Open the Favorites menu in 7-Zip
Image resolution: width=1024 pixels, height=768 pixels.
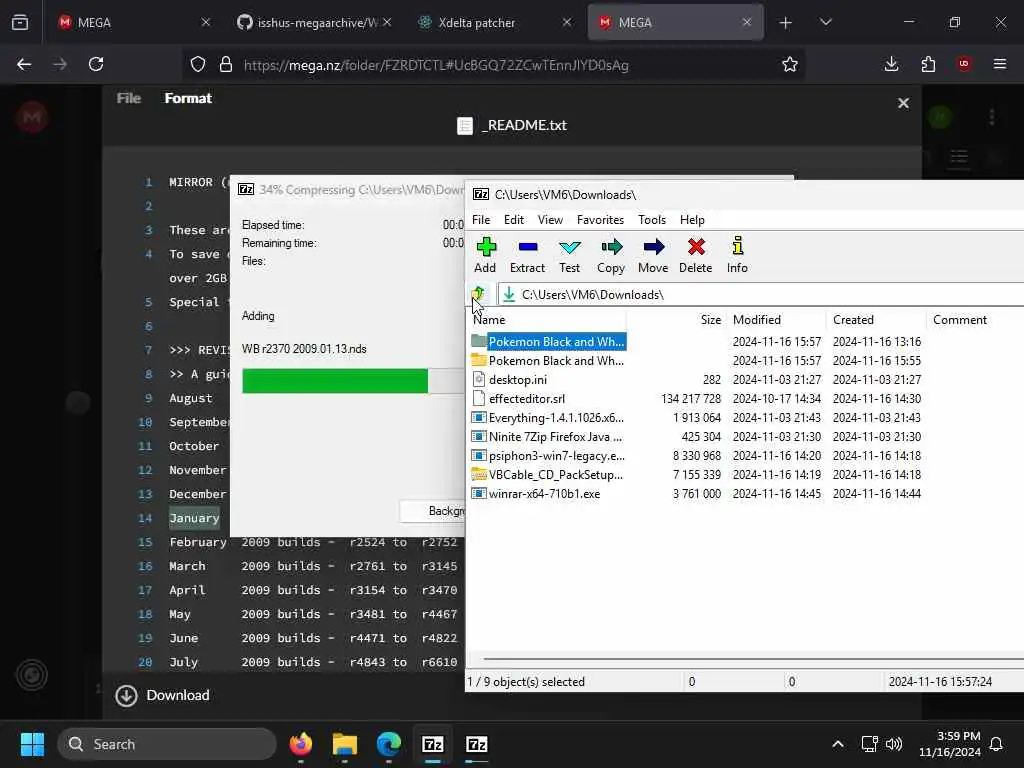[600, 219]
